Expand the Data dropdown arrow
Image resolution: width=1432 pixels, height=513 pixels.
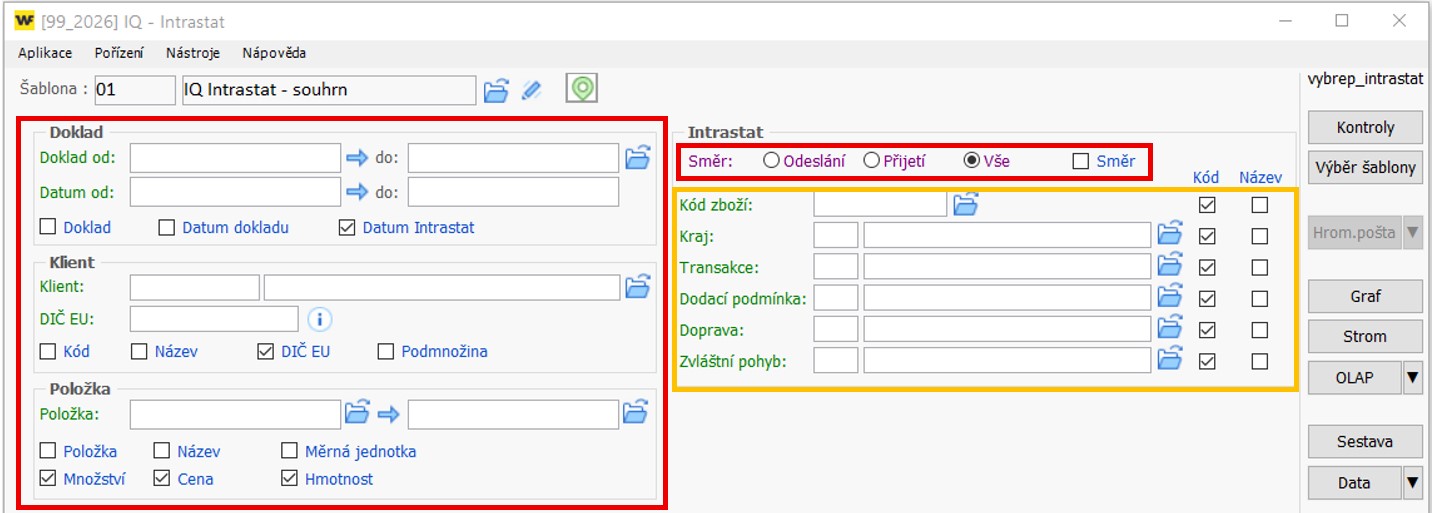point(1412,483)
